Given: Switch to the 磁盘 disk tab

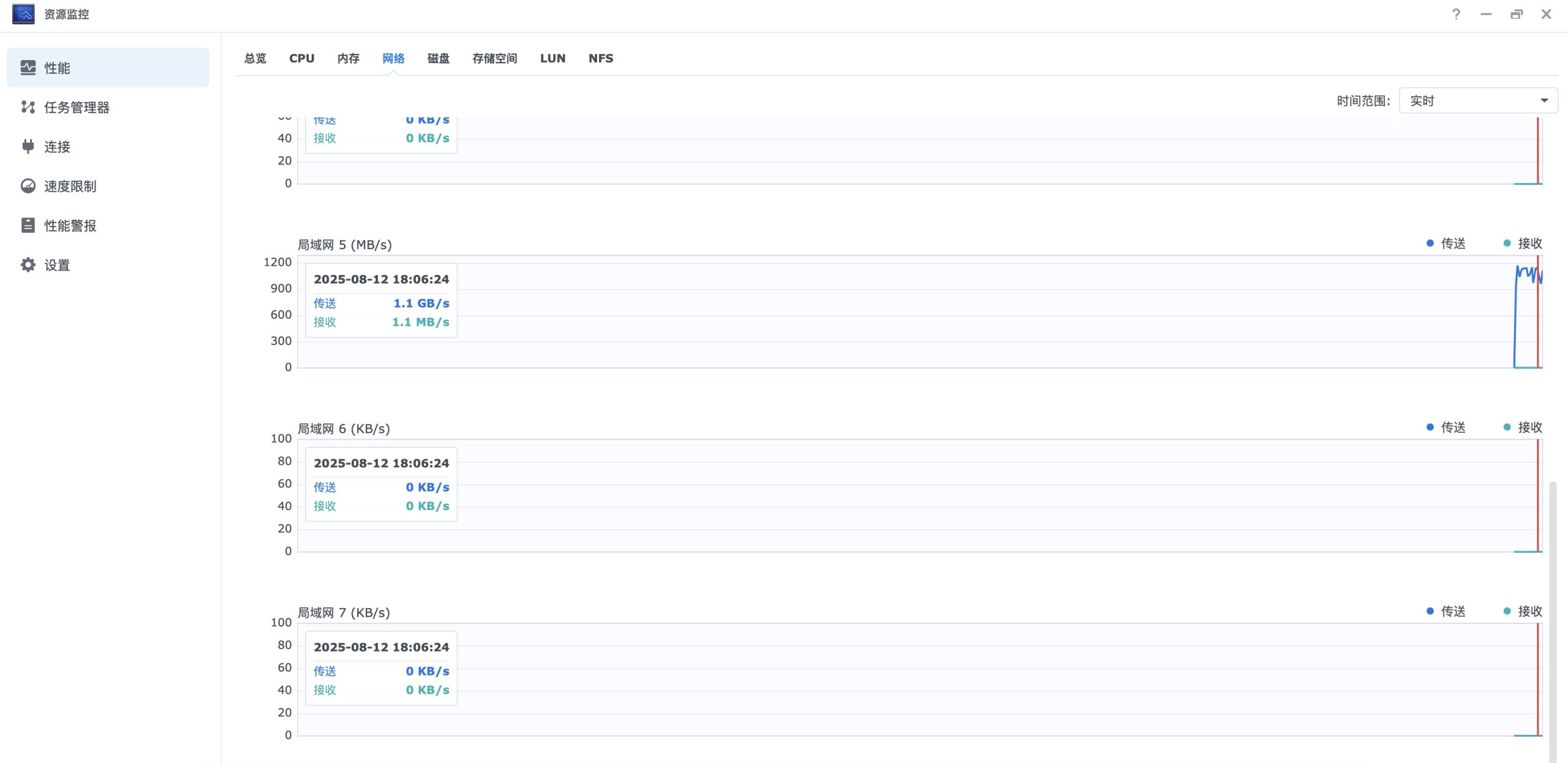Looking at the screenshot, I should coord(438,58).
